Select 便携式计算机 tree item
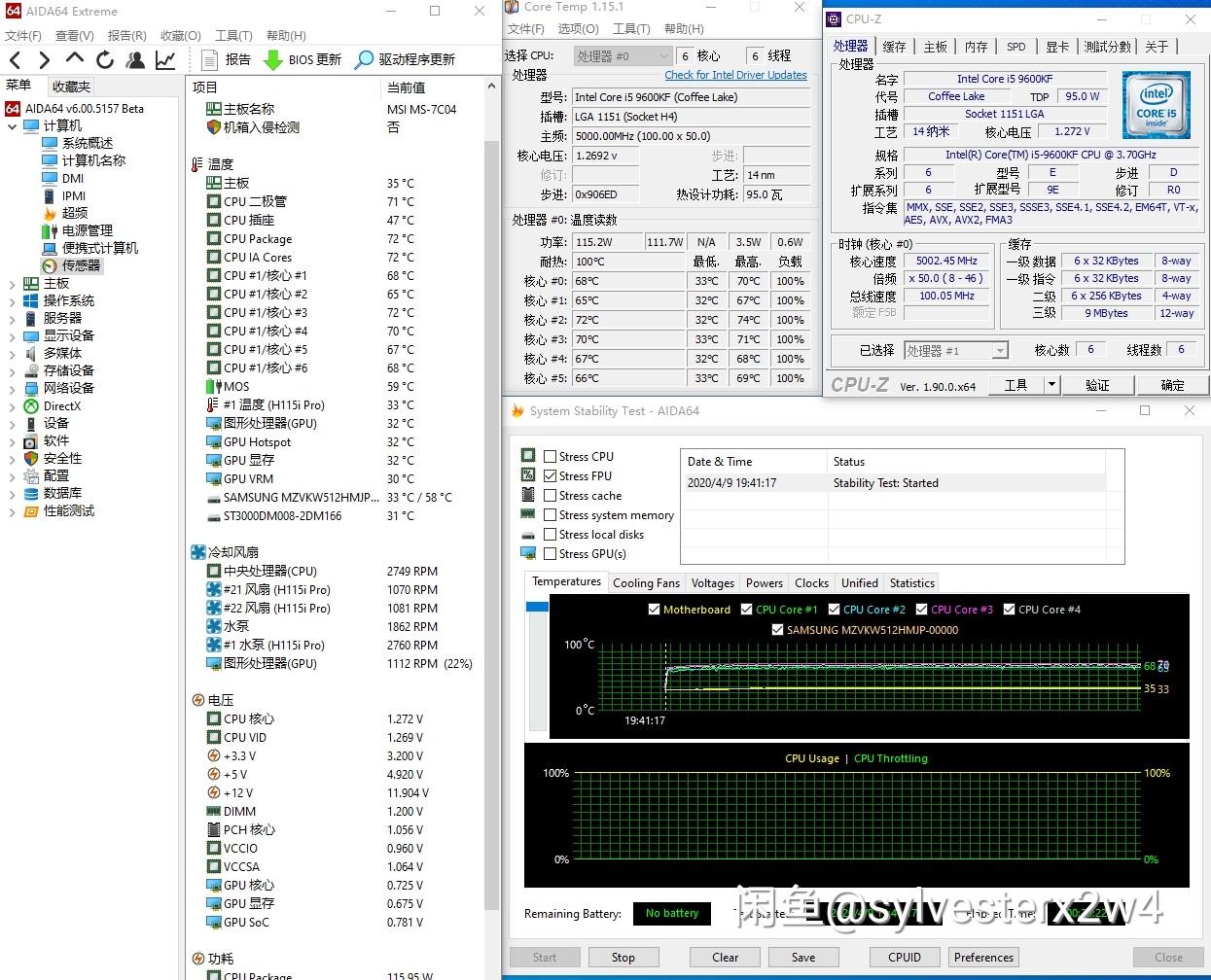Viewport: 1211px width, 980px height. 89,248
